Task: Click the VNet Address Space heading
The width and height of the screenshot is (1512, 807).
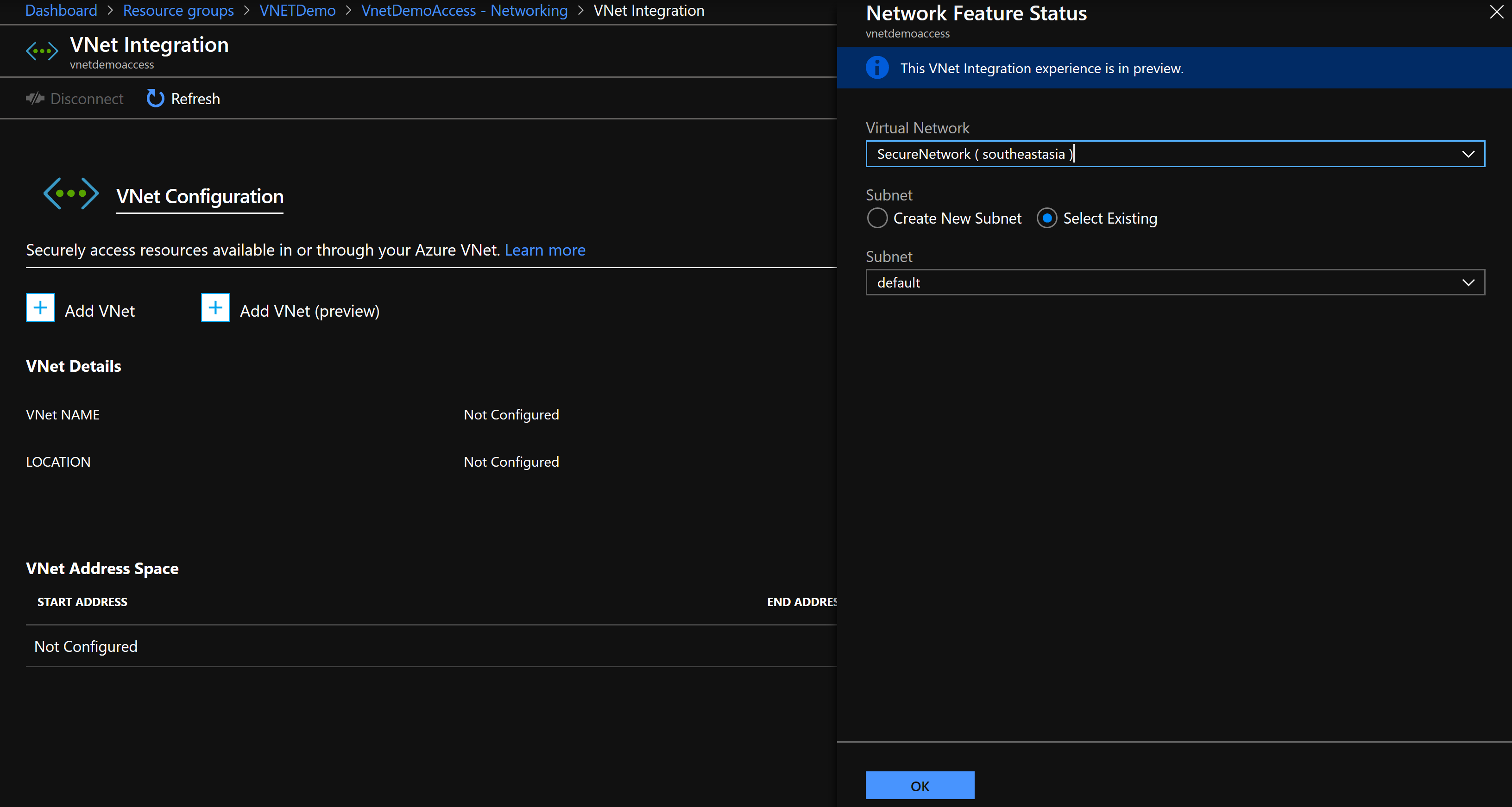Action: click(x=102, y=569)
